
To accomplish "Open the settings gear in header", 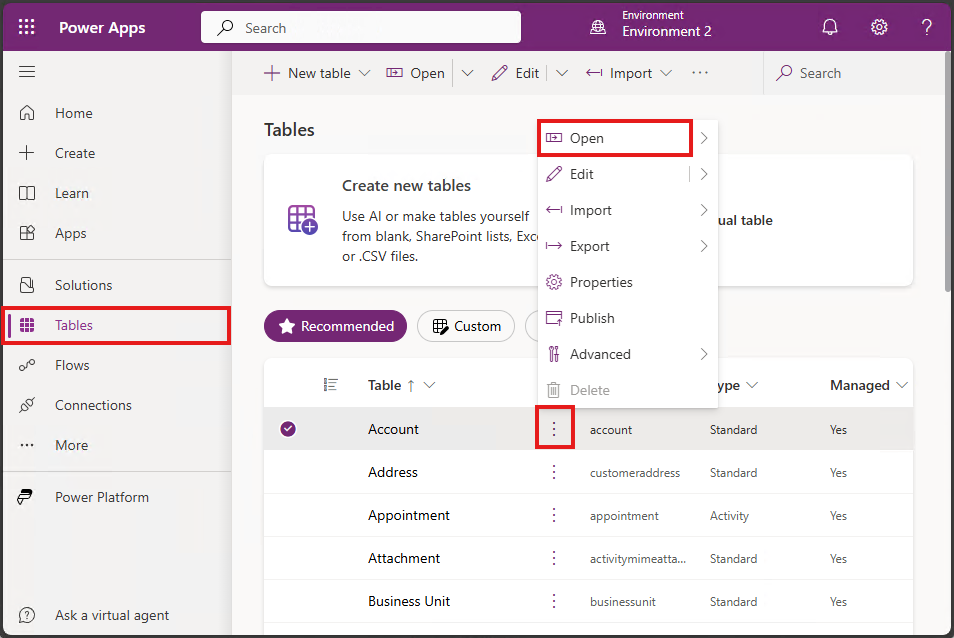I will pyautogui.click(x=879, y=27).
